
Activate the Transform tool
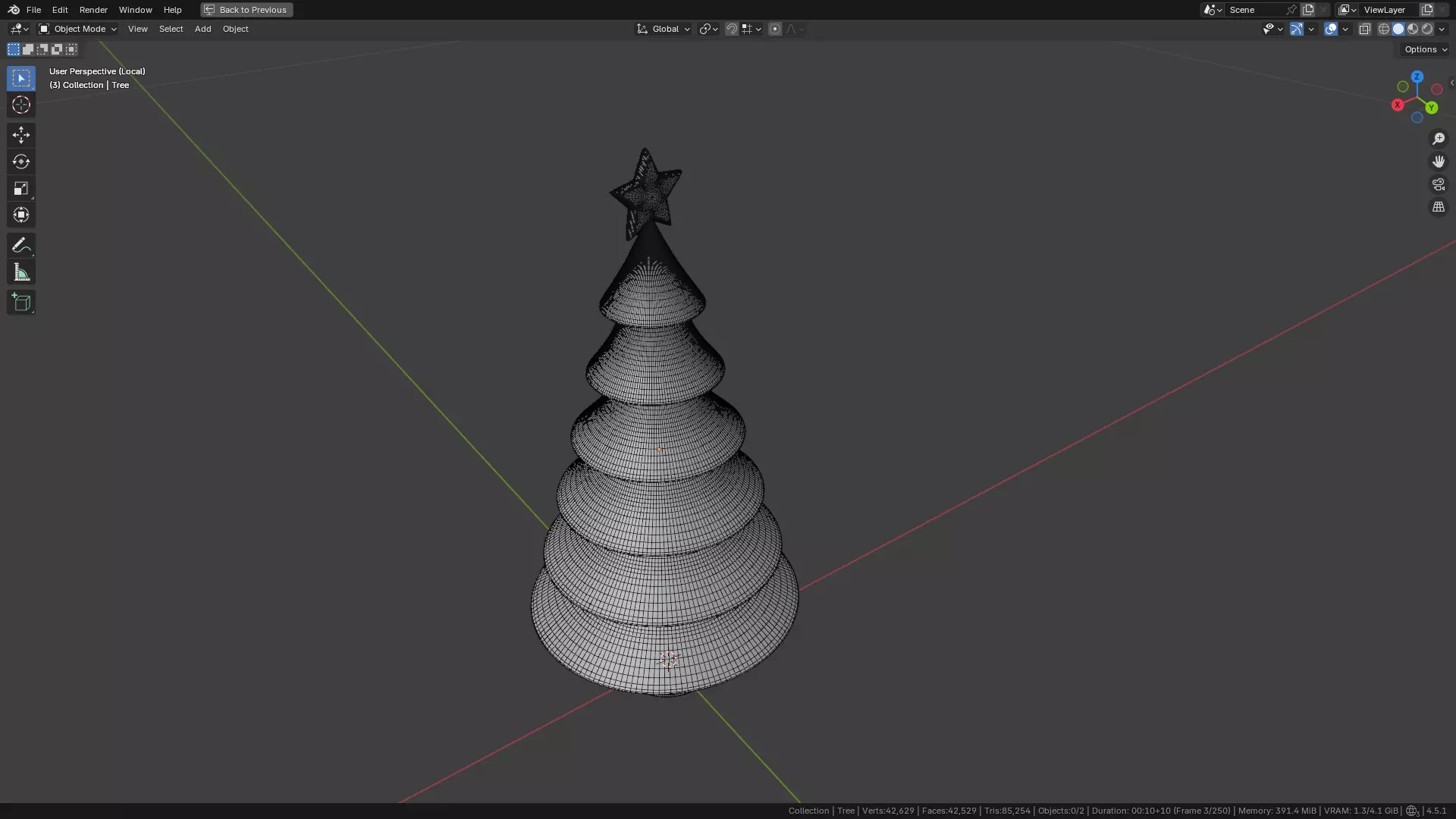coord(21,215)
